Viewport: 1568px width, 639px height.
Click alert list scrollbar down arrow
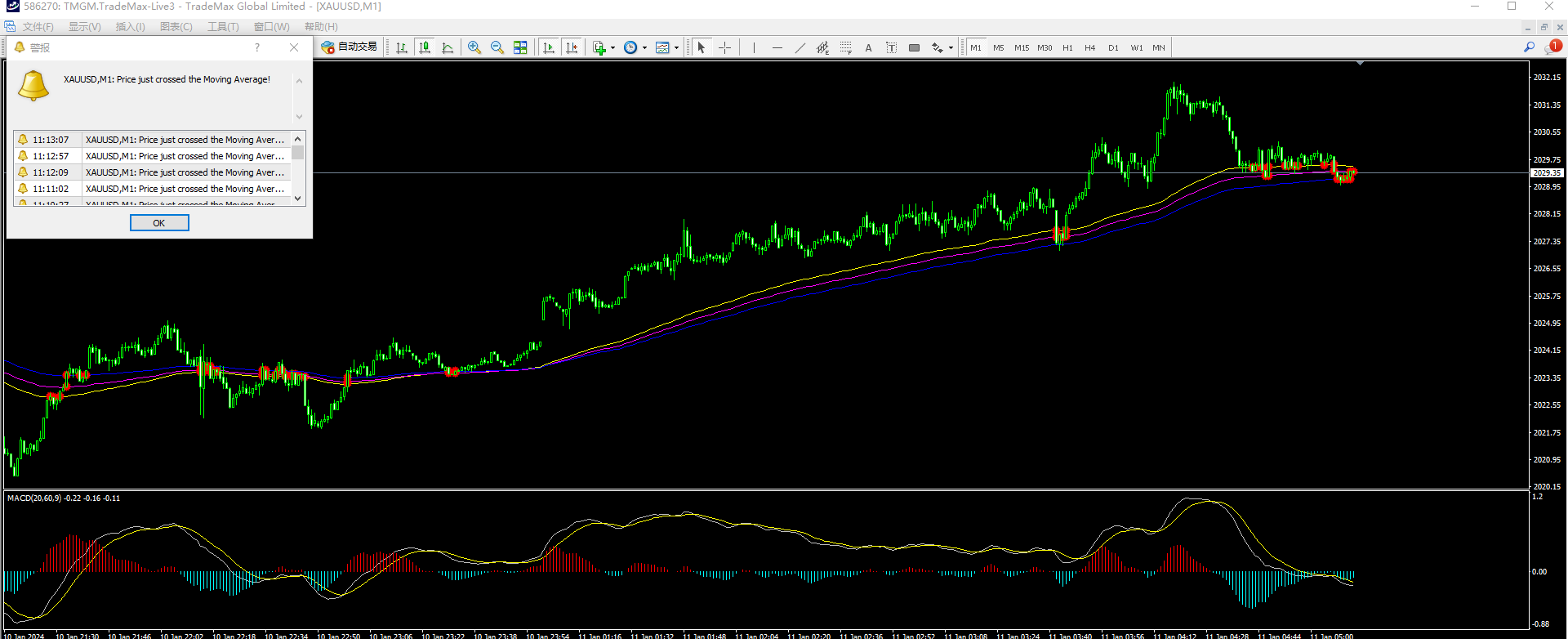point(298,198)
